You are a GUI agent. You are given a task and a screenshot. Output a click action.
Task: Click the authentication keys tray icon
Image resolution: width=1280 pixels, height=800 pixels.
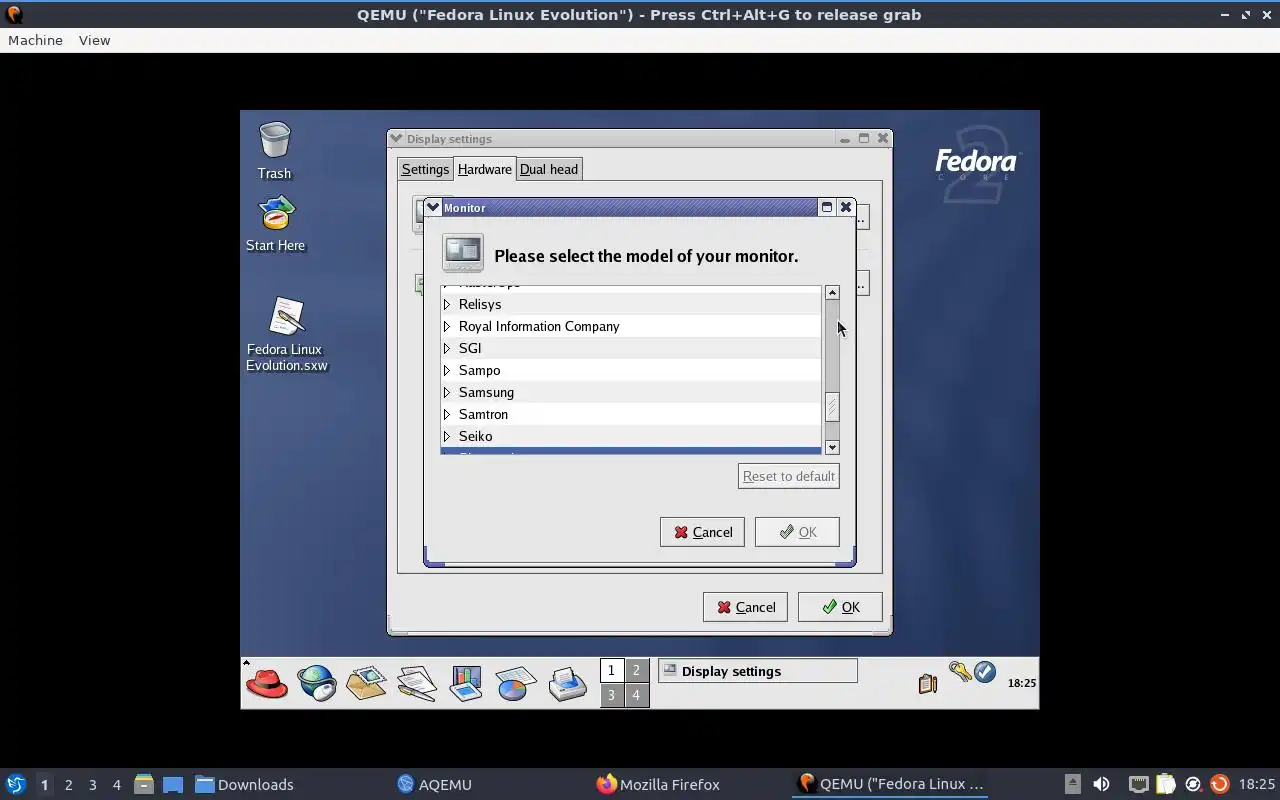click(x=960, y=672)
